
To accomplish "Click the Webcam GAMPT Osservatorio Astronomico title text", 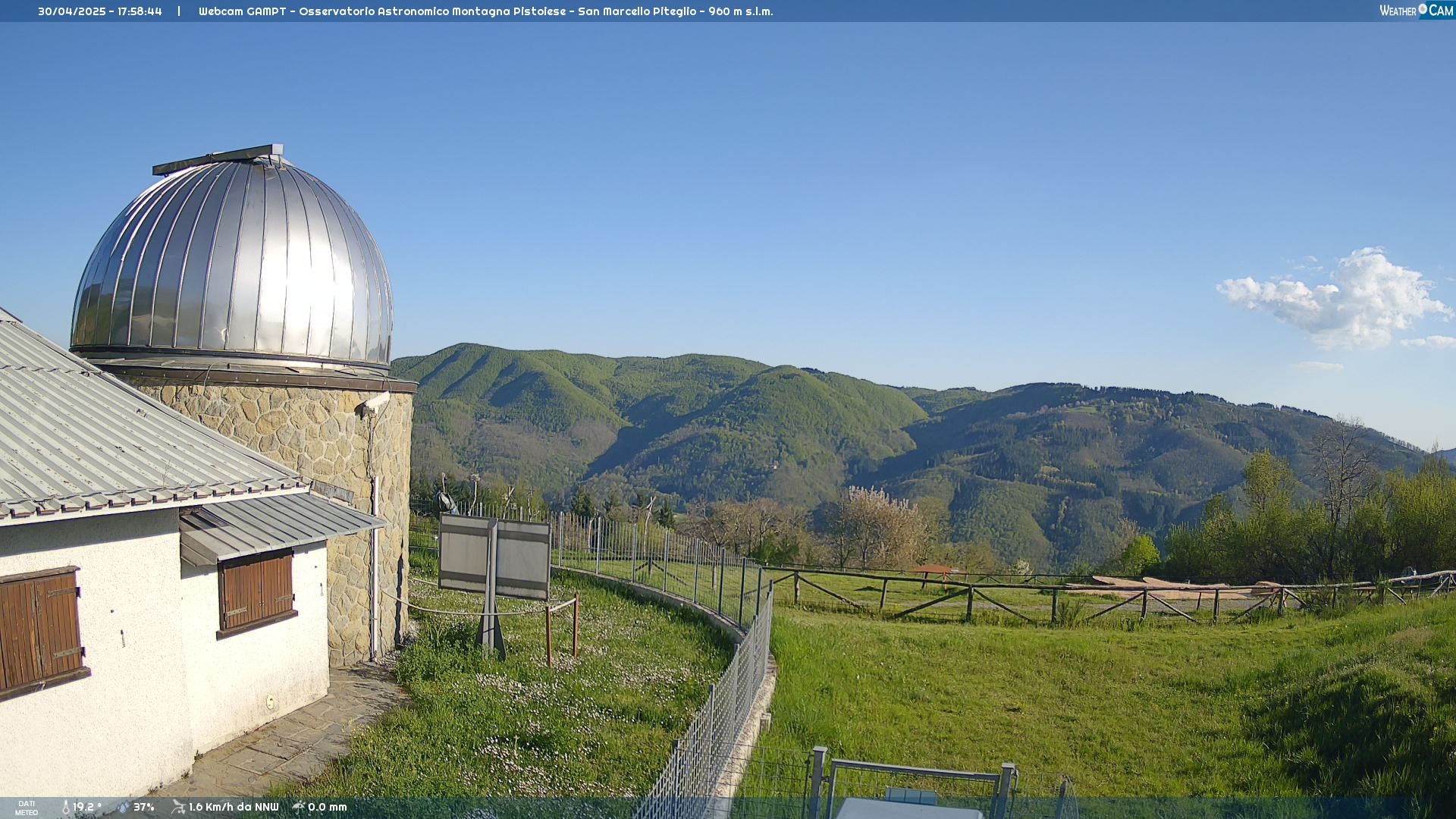I will click(x=486, y=11).
